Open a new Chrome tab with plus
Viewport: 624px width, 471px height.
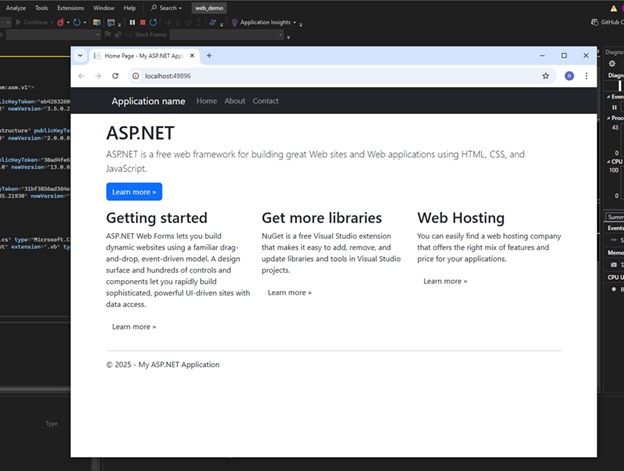[209, 56]
